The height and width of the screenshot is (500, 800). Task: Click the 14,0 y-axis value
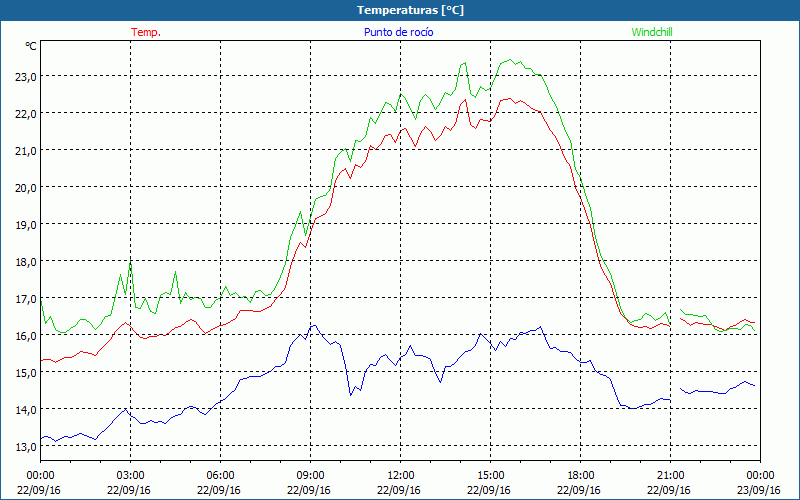click(x=26, y=409)
